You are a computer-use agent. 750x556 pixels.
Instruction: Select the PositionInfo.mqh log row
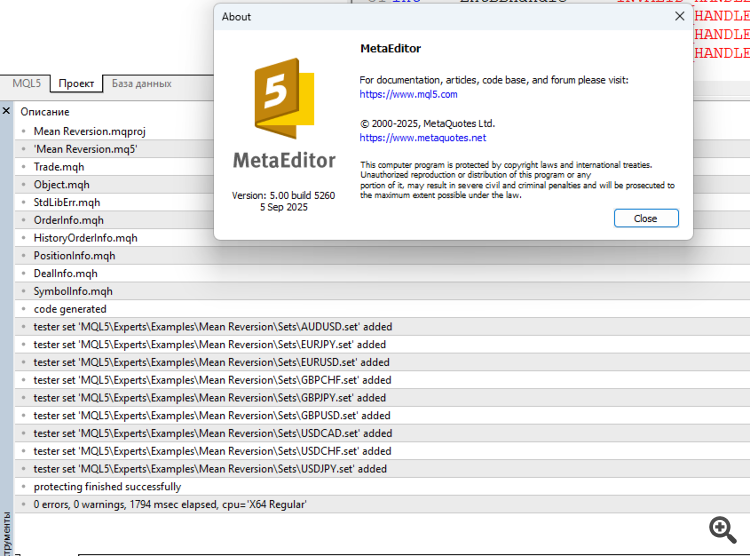pyautogui.click(x=382, y=256)
